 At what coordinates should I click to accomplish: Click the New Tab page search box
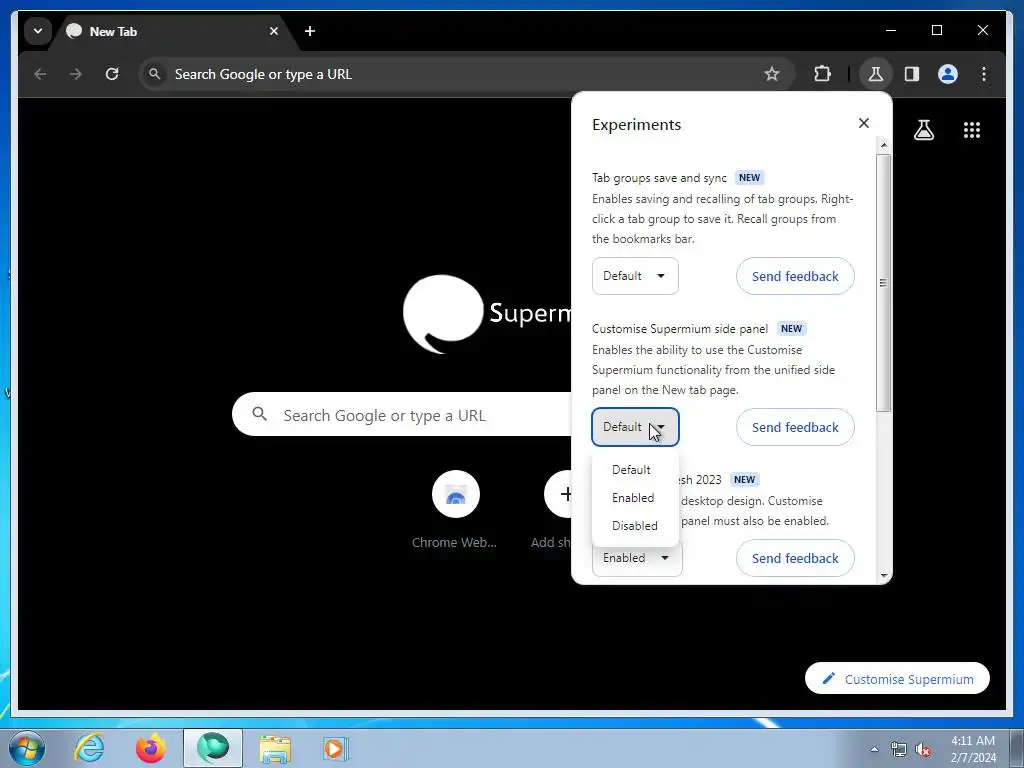402,414
